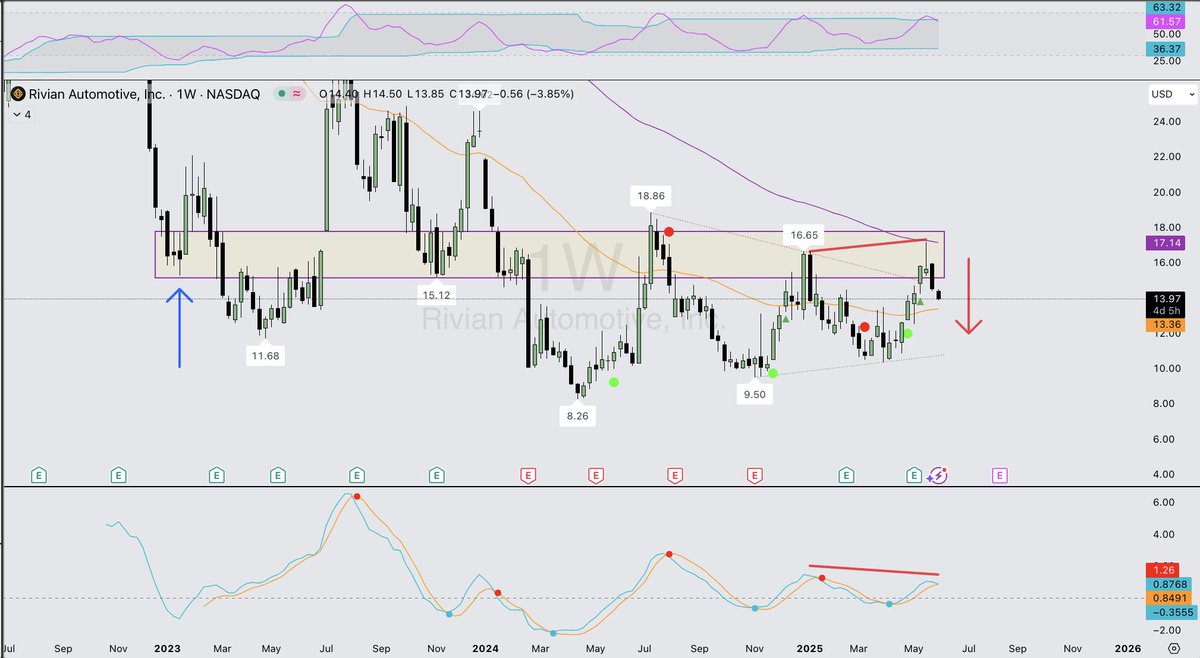Click the green market status dot
Screen dimensions: 1200x658
click(283, 94)
